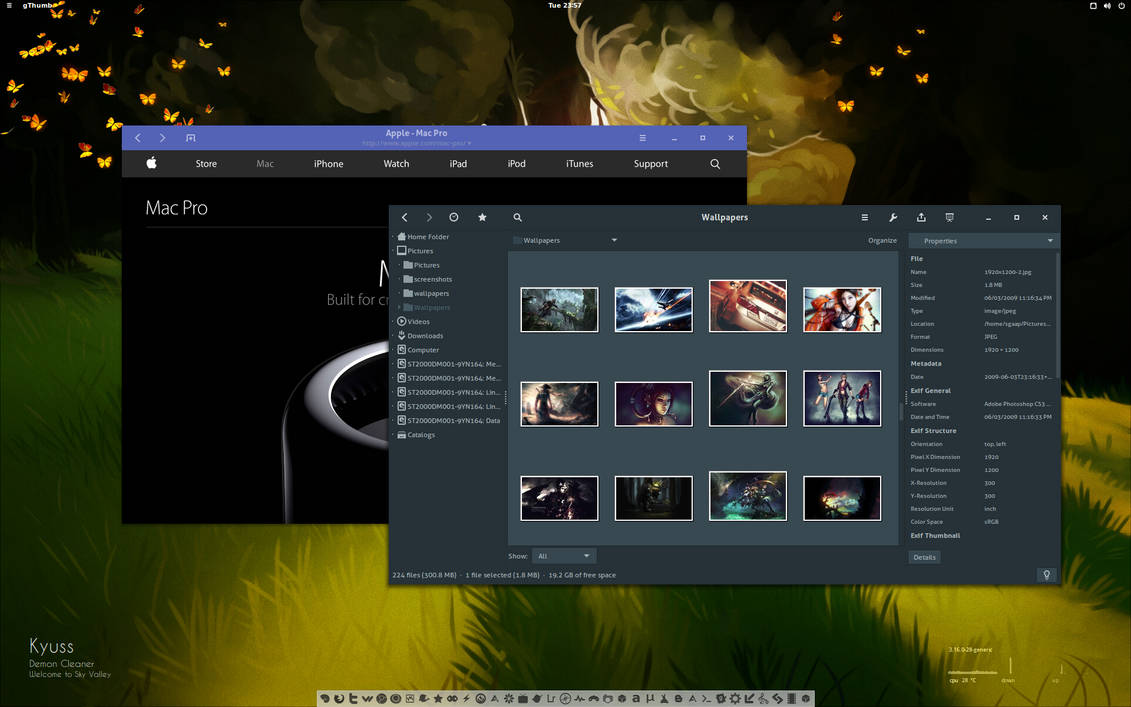The width and height of the screenshot is (1131, 707).
Task: Click the volume icon in the top panel
Action: point(1107,6)
